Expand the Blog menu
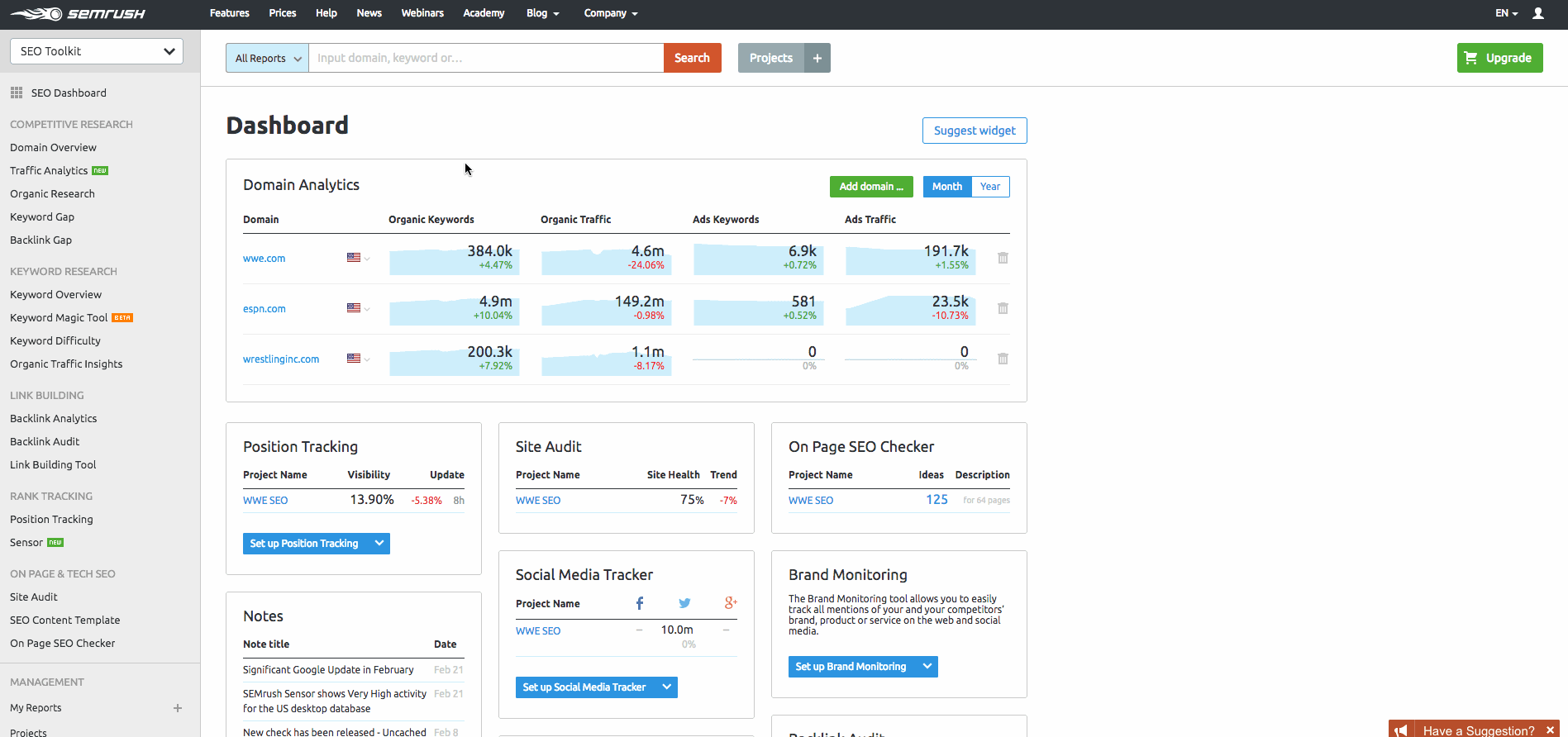 pyautogui.click(x=543, y=13)
